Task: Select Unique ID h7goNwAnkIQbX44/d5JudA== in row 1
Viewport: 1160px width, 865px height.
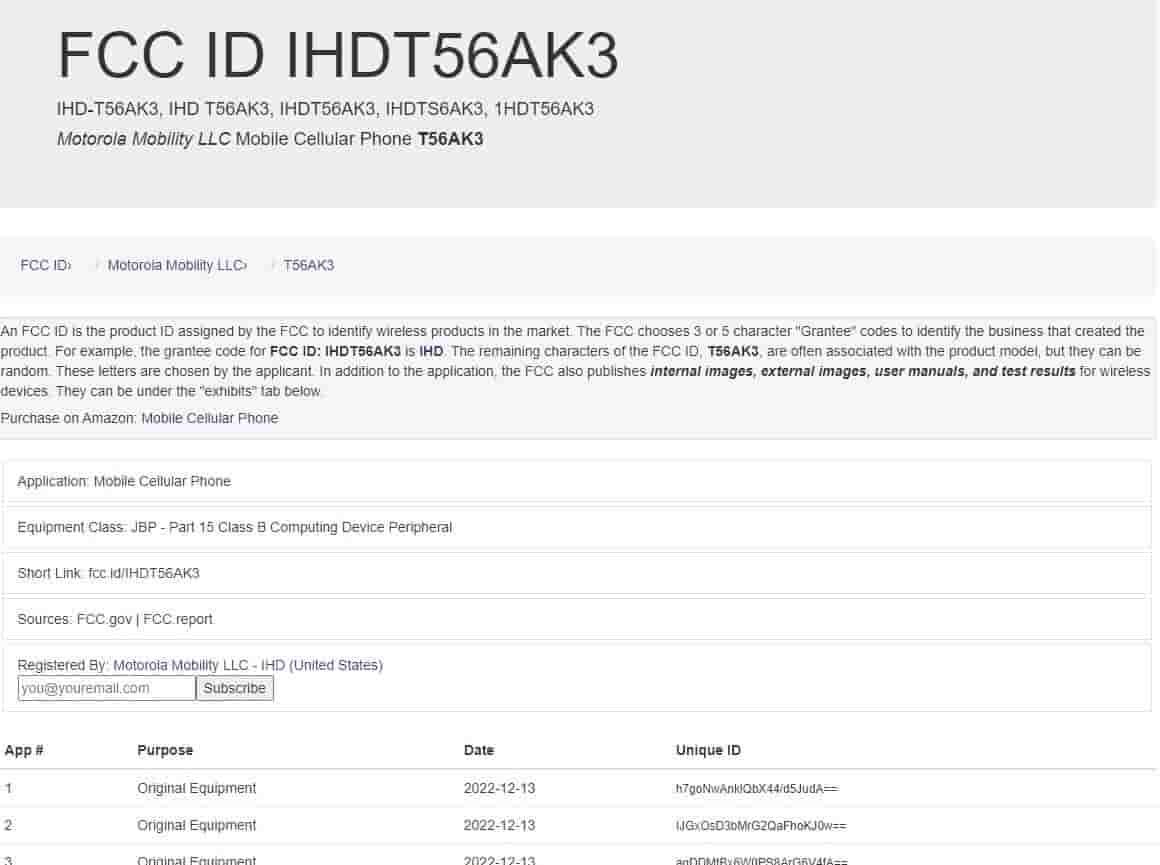Action: click(x=756, y=789)
